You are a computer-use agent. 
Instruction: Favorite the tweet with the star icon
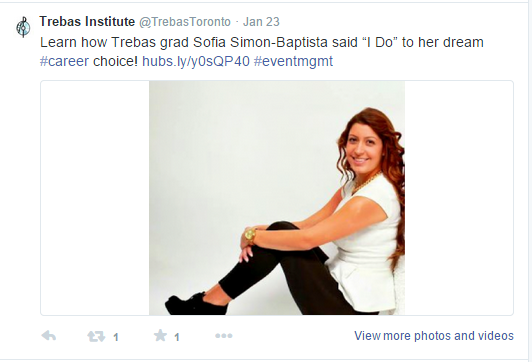point(160,335)
